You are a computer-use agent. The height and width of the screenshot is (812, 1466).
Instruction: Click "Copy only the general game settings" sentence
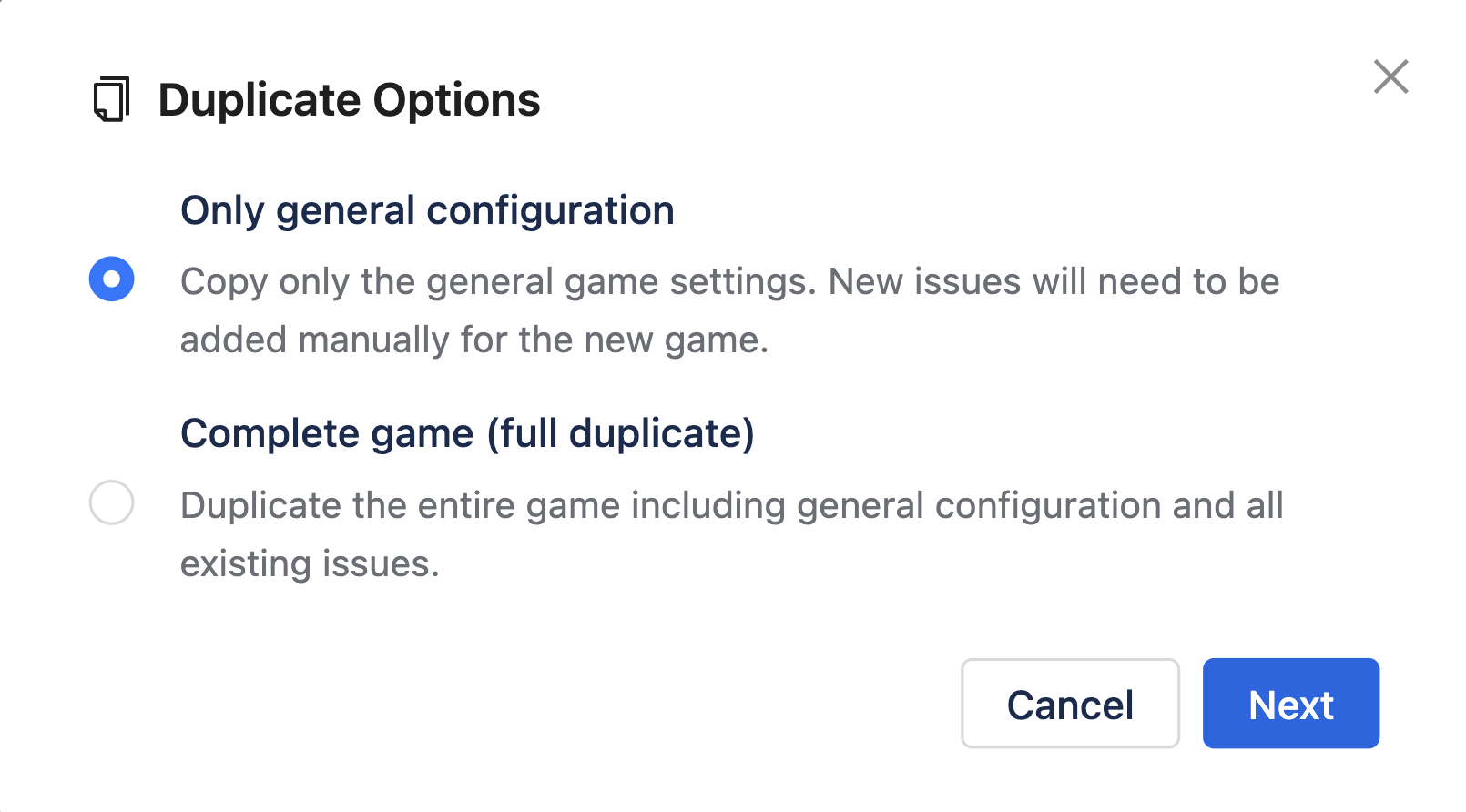point(498,282)
